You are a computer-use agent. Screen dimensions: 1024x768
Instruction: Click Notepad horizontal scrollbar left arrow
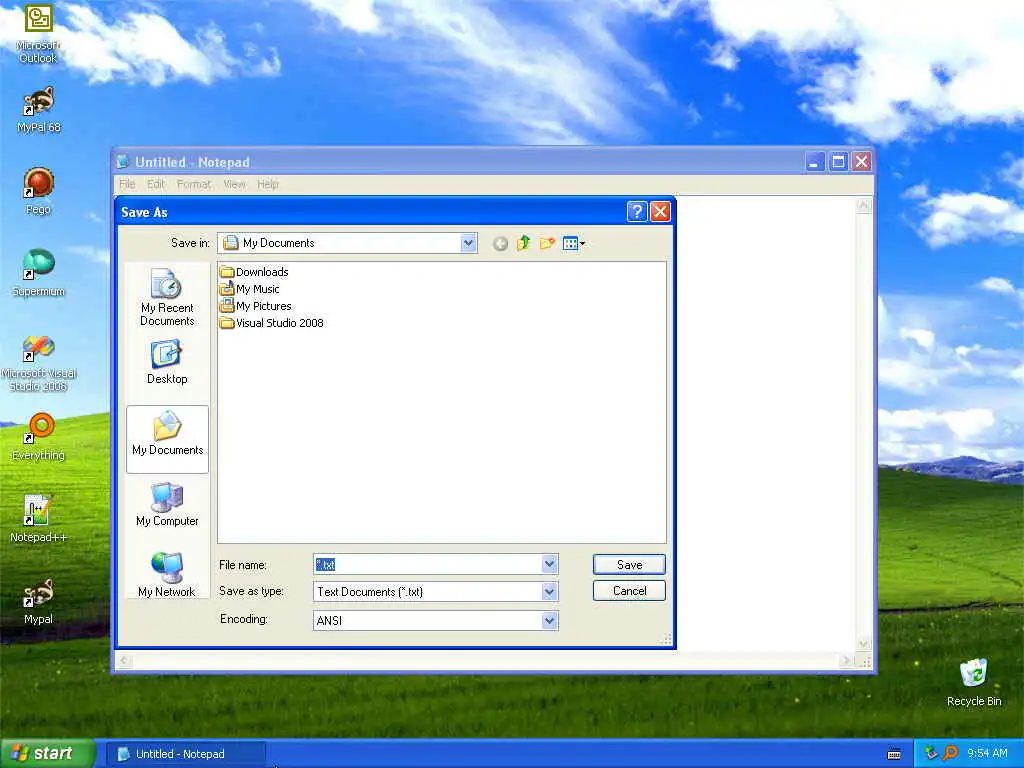[124, 661]
